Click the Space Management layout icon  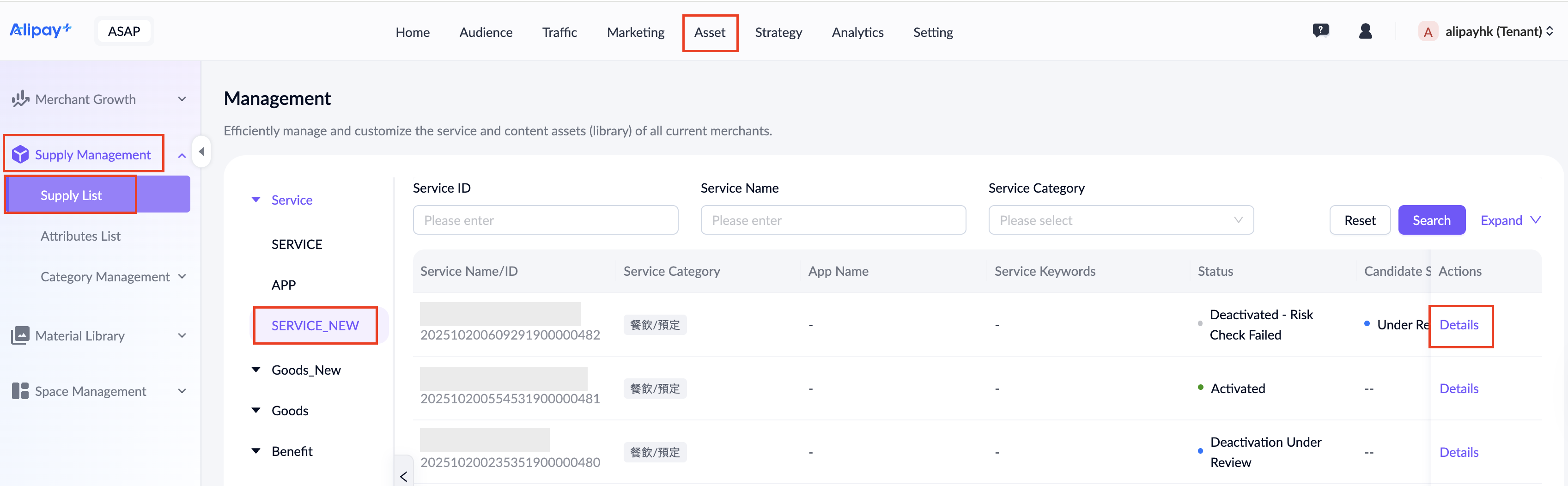coord(20,391)
